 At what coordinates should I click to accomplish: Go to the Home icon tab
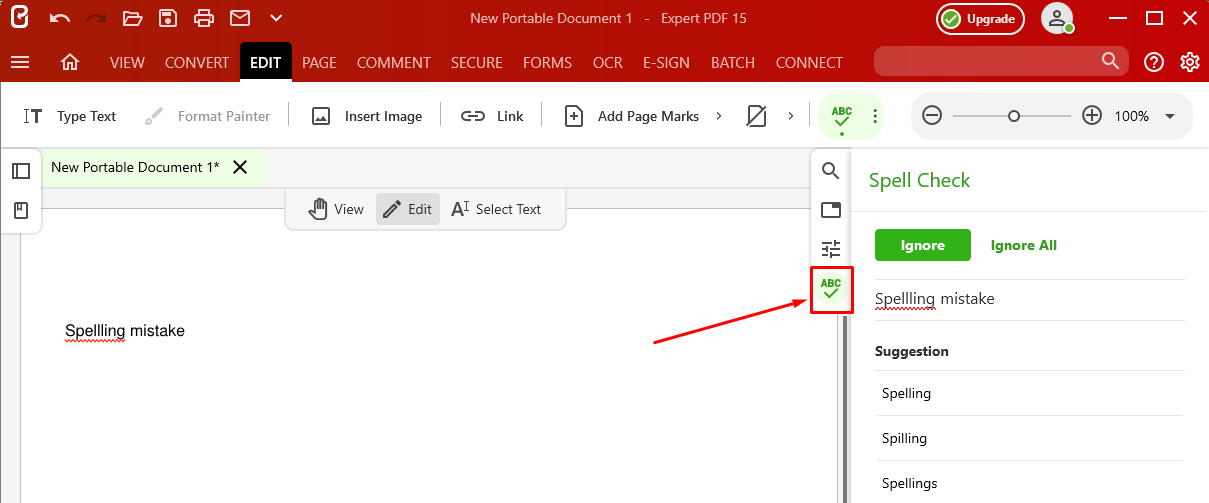[x=70, y=62]
